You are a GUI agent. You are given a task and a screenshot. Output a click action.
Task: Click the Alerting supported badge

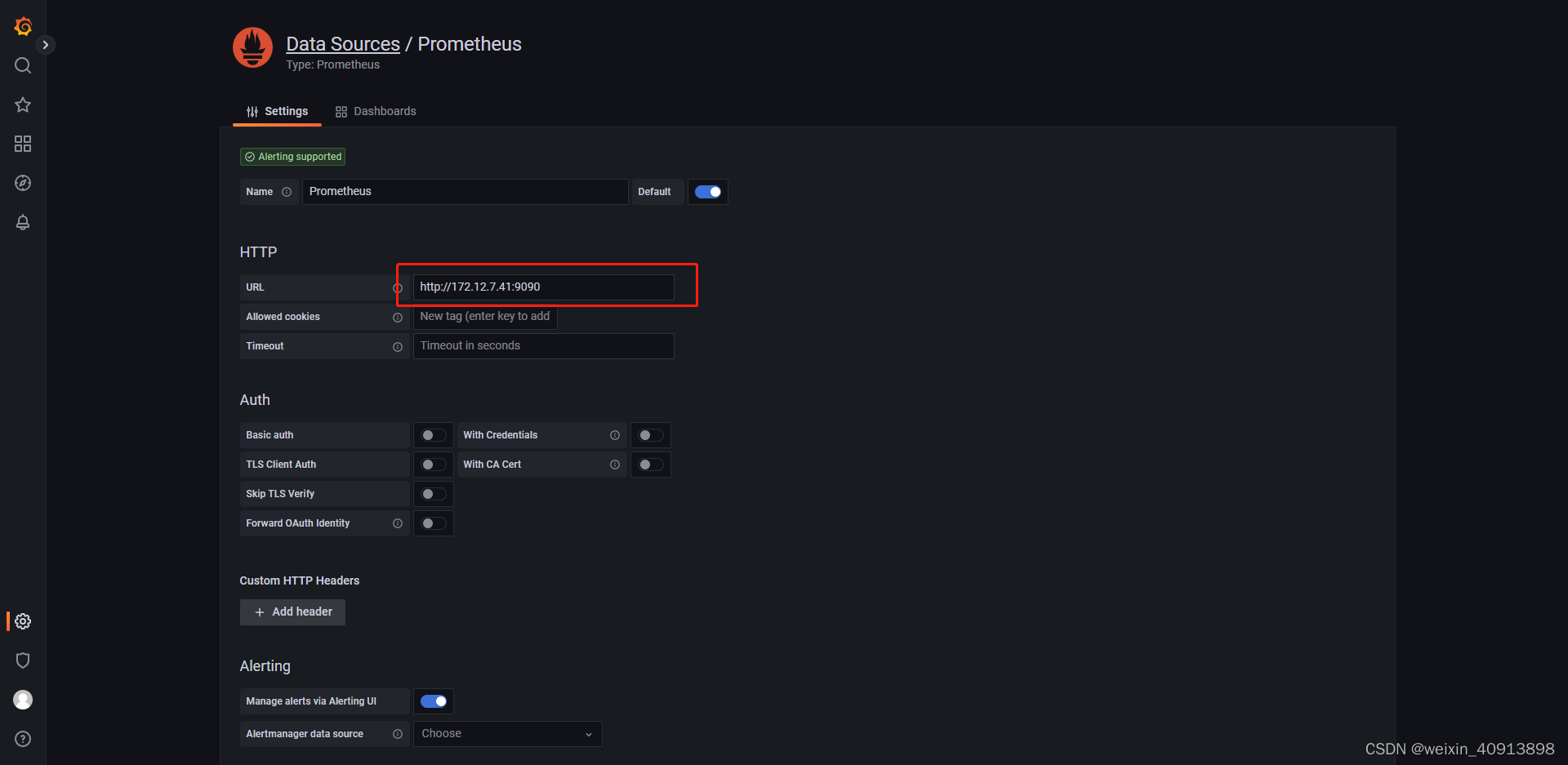[292, 157]
